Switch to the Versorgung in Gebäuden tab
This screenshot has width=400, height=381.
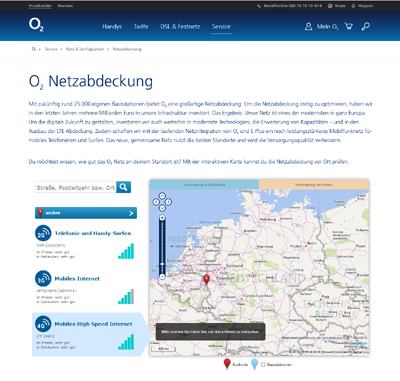[x=204, y=184]
